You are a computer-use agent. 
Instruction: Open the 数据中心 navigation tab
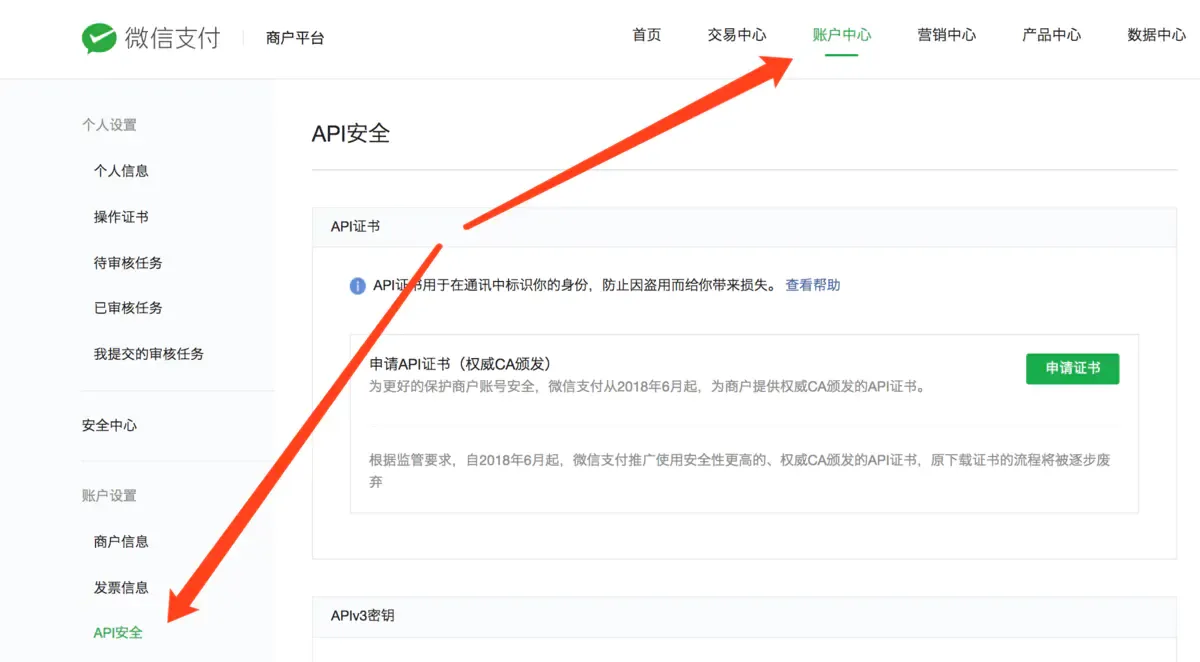(1157, 35)
